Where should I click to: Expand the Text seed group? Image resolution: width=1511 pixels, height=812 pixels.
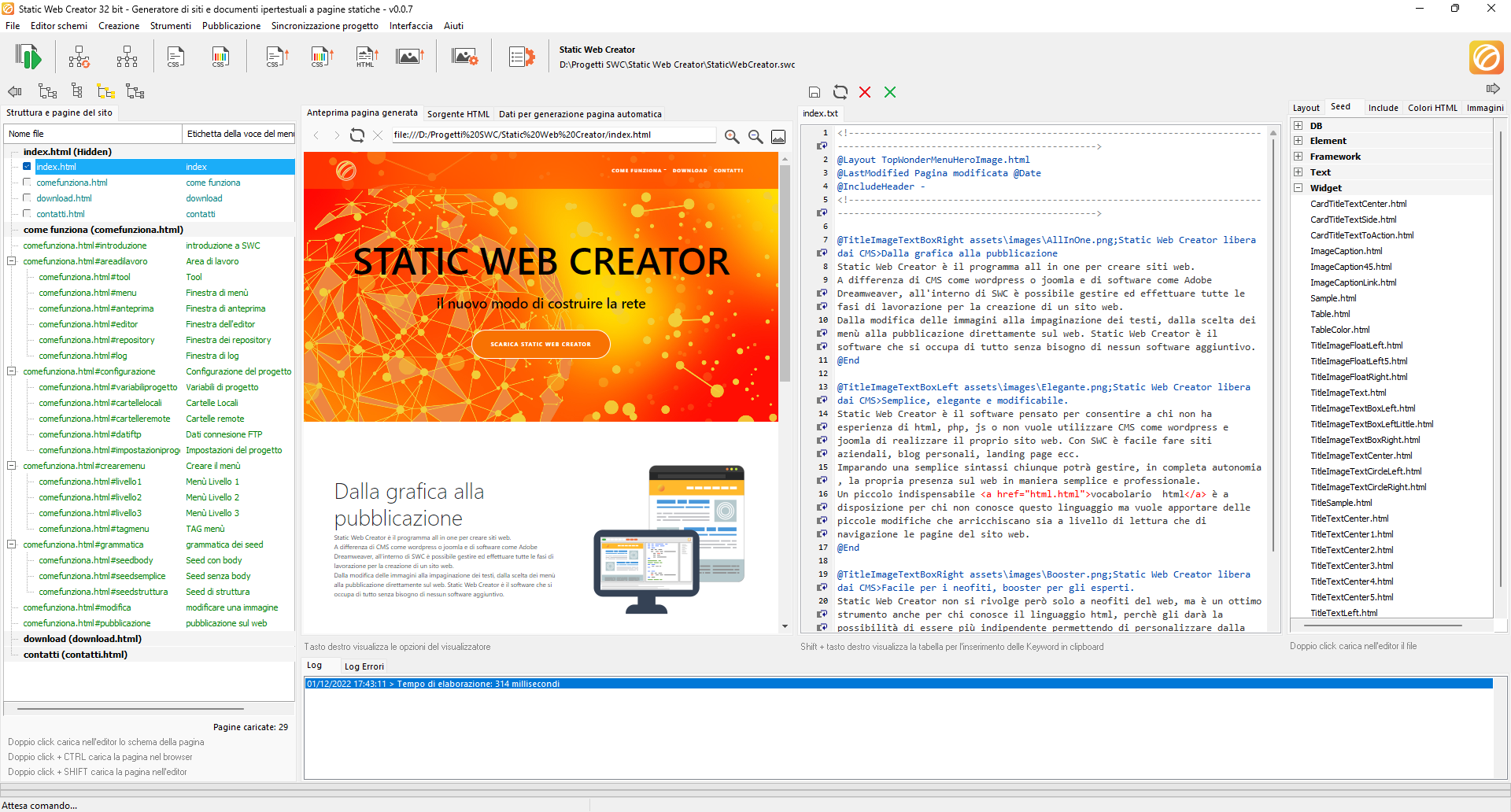pyautogui.click(x=1298, y=172)
